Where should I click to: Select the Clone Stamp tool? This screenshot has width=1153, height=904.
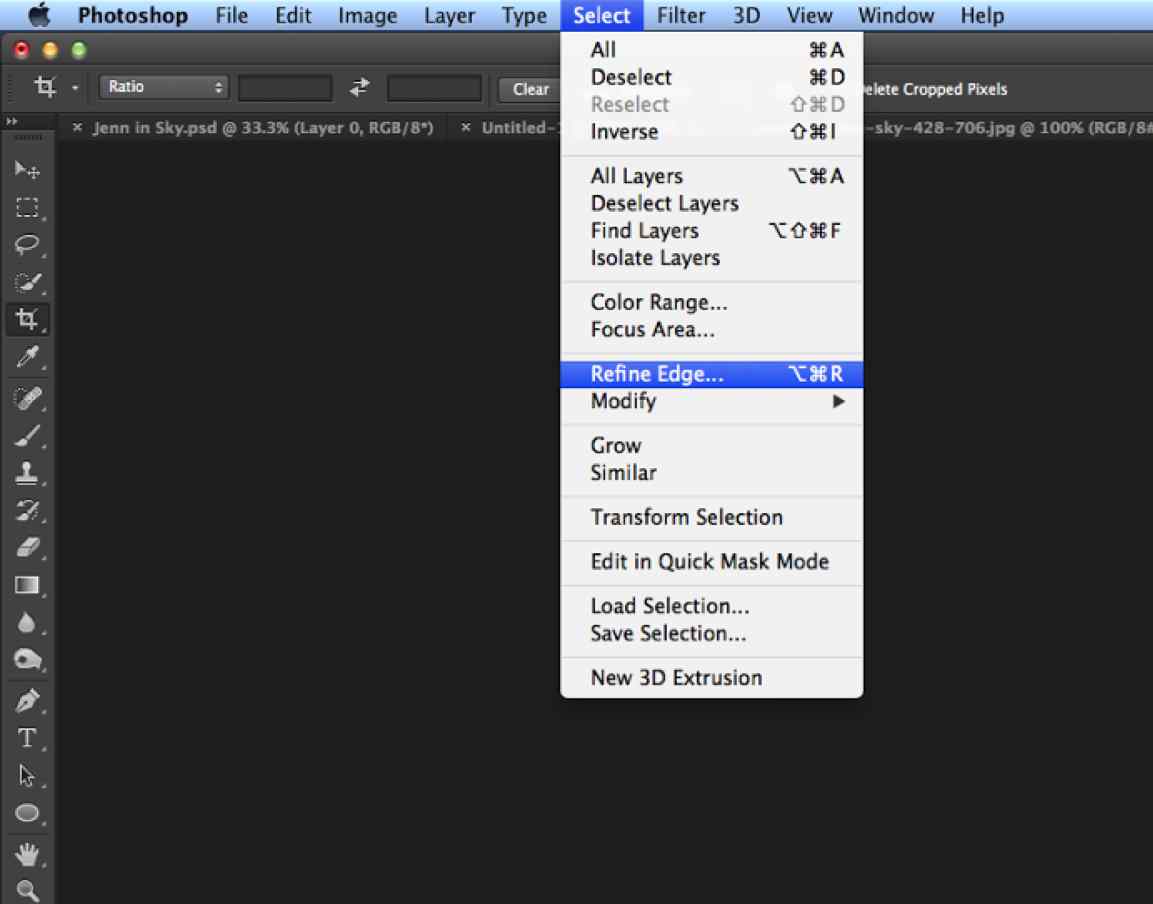[x=27, y=473]
